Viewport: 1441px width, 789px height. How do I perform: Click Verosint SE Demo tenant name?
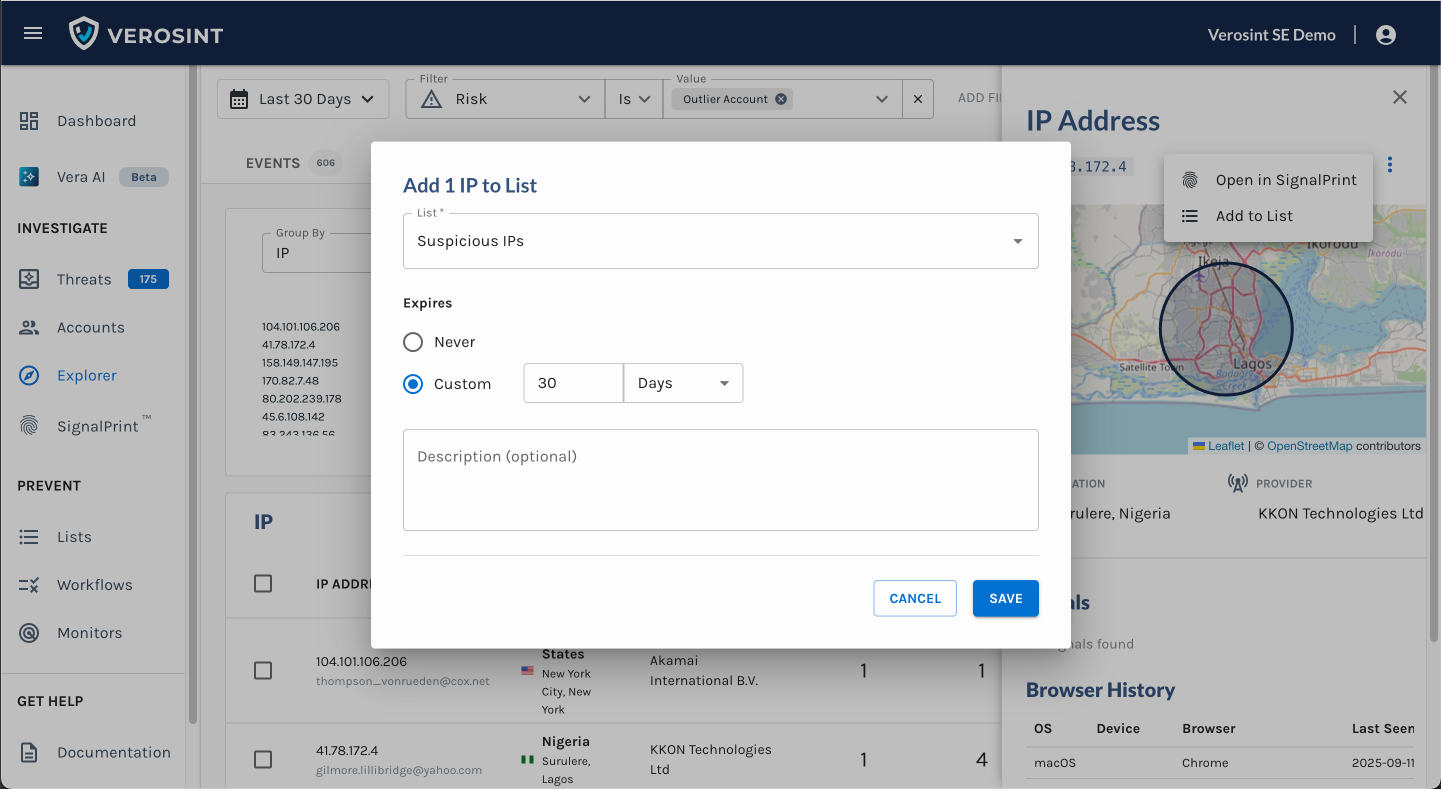pos(1271,35)
